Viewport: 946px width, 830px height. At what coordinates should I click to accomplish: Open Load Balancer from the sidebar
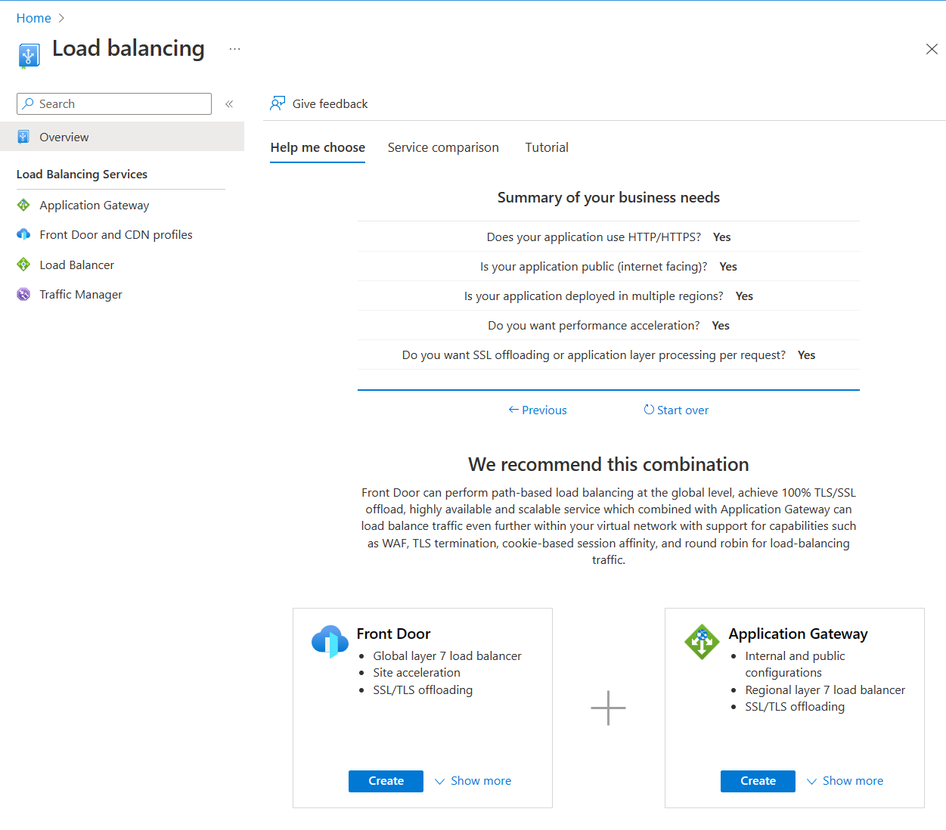(77, 265)
